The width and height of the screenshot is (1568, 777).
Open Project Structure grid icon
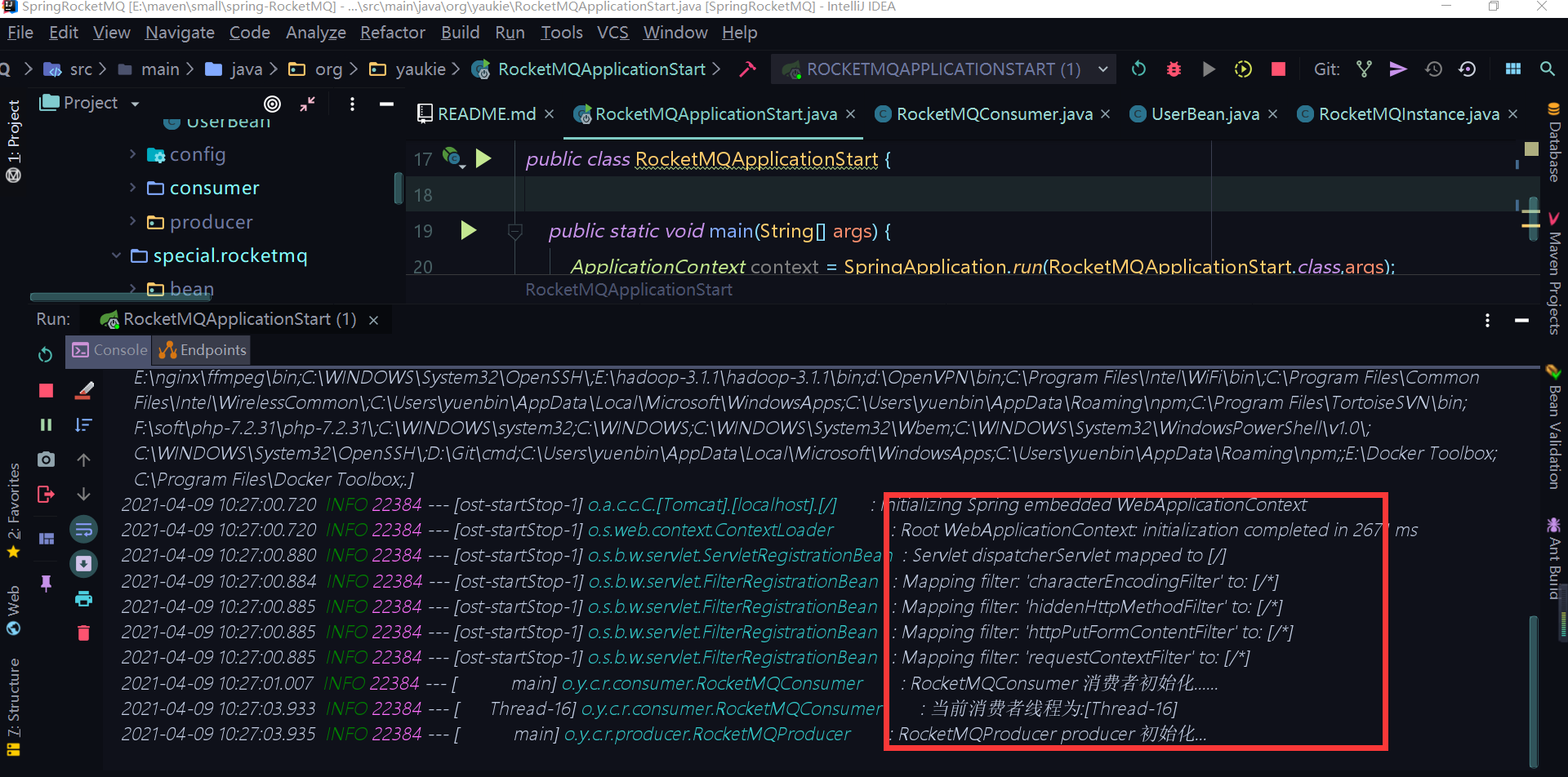point(1513,69)
